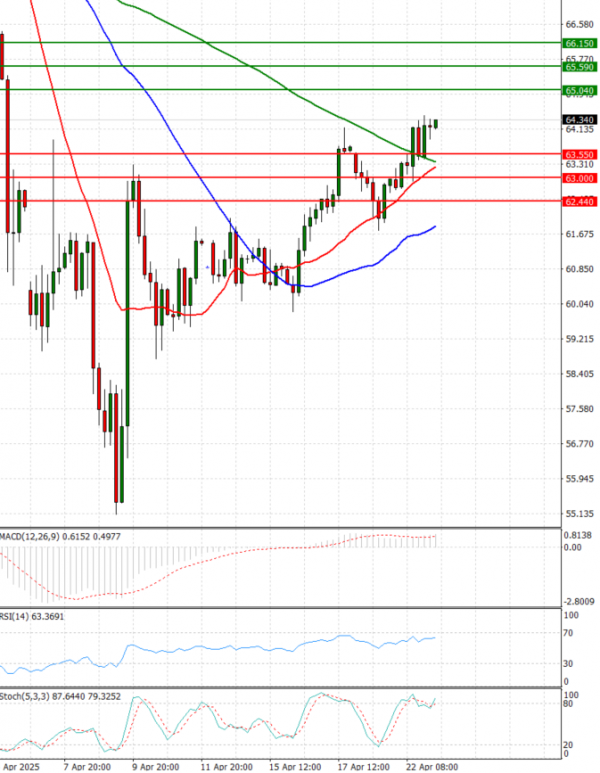Click the 66.580 price scale value

[x=579, y=24]
